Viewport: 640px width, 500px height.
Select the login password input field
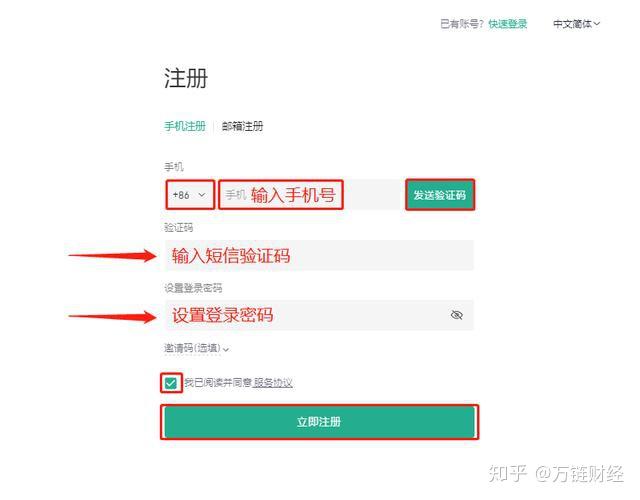point(300,315)
